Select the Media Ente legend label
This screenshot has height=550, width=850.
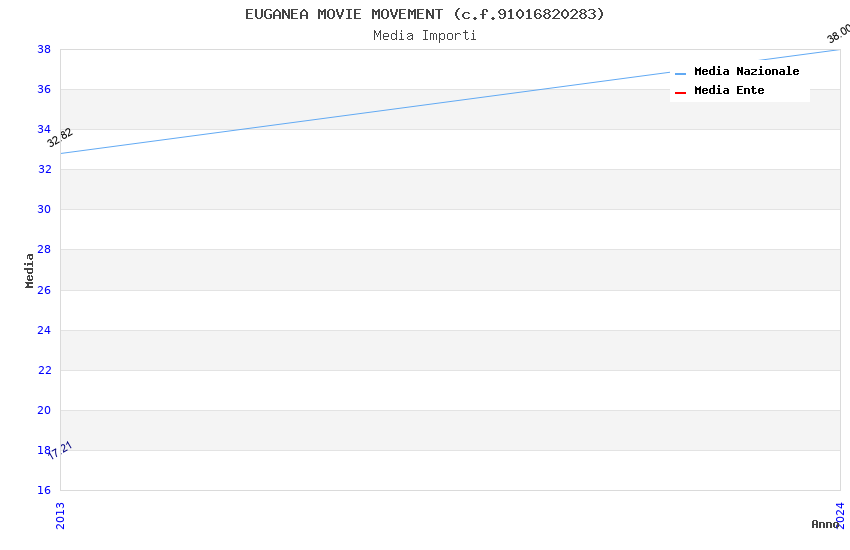pyautogui.click(x=729, y=91)
